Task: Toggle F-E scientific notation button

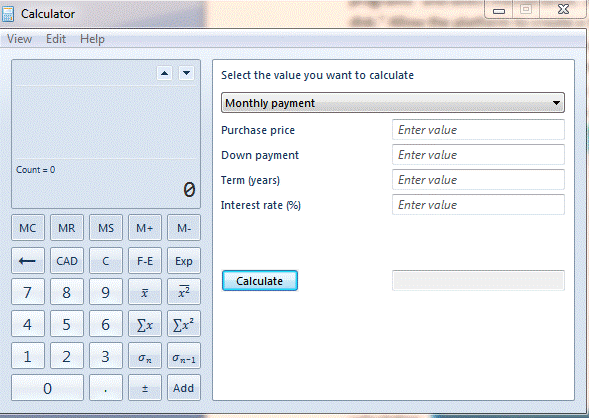Action: point(145,261)
